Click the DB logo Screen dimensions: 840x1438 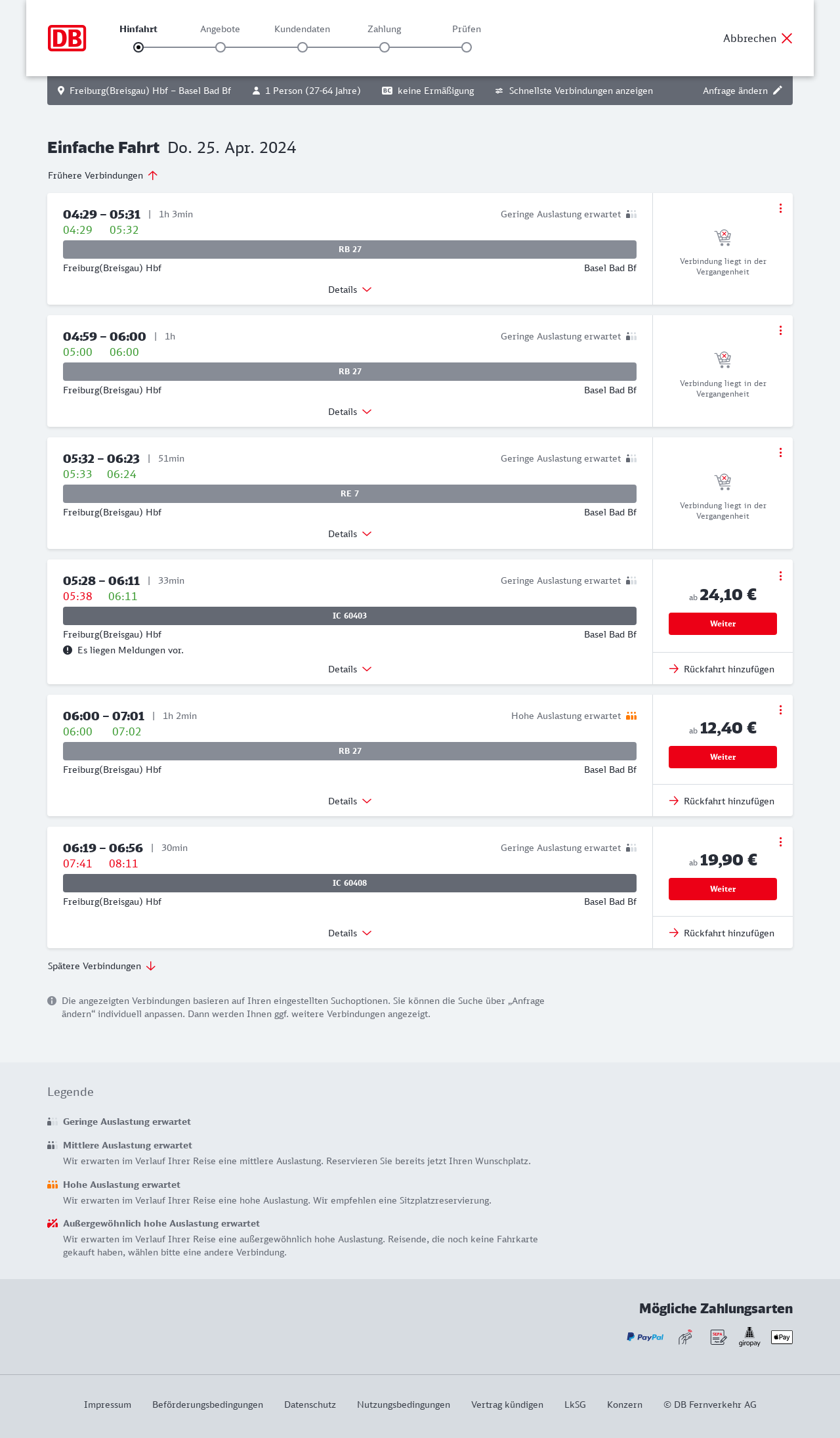click(x=67, y=38)
